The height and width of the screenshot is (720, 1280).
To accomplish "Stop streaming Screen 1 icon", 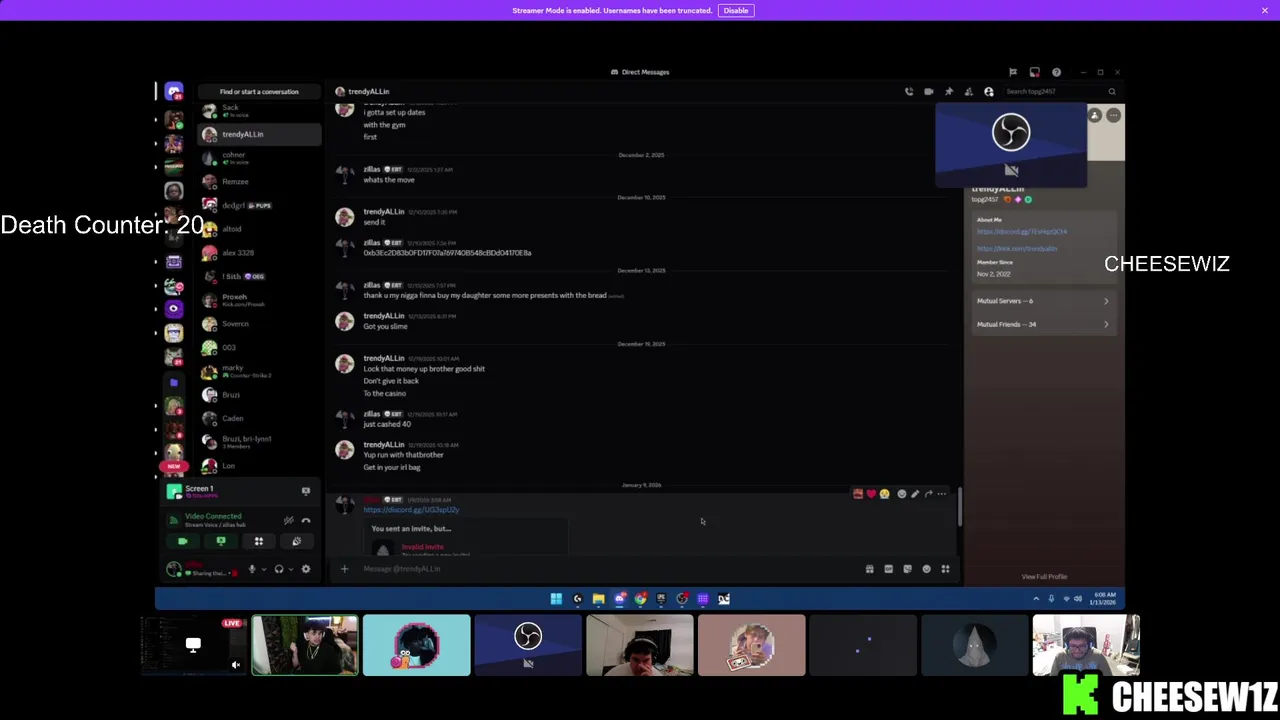I will (306, 491).
